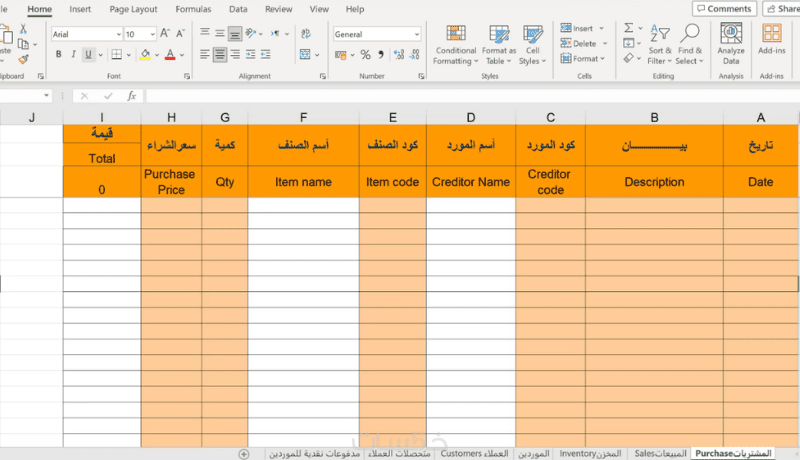800x460 pixels.
Task: Click in the formula bar input
Action: pos(472,95)
